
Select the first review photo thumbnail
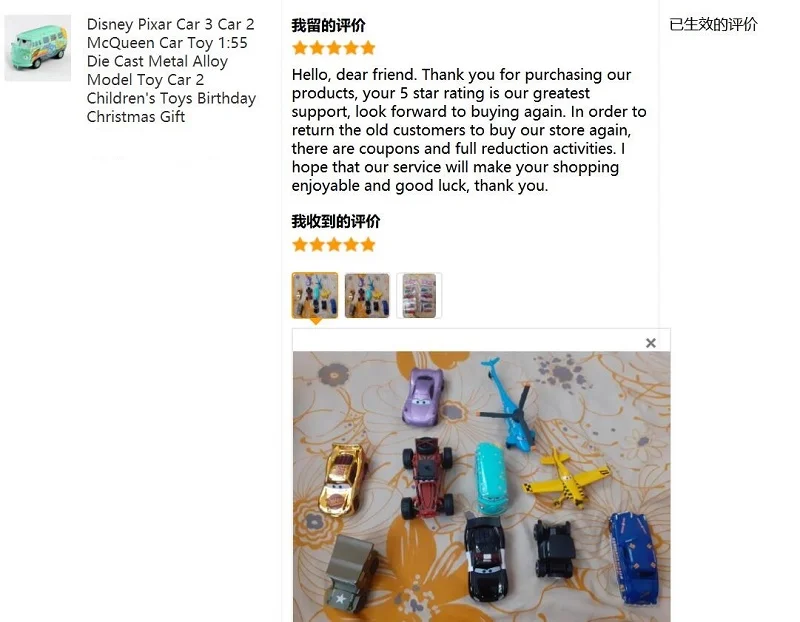315,295
